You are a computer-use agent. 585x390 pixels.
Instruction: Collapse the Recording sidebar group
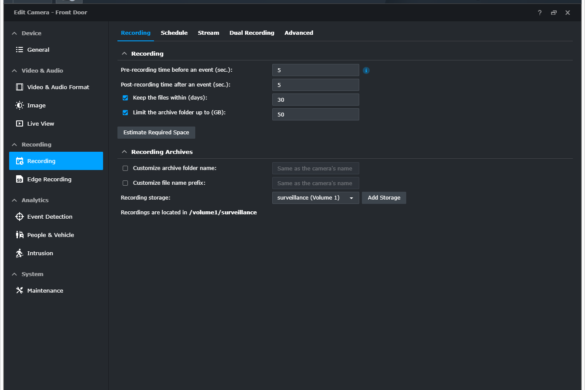[x=15, y=144]
